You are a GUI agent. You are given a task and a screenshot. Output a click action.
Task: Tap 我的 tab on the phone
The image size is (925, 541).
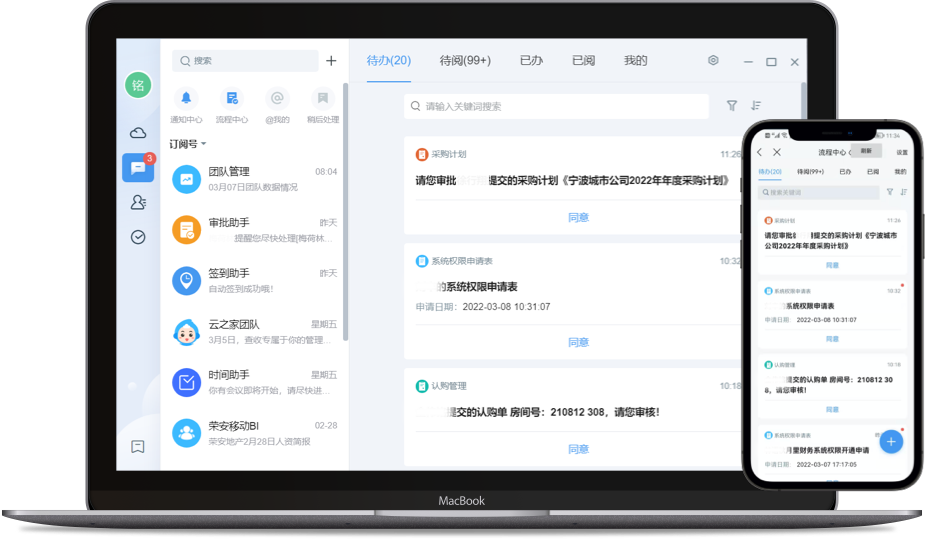[x=900, y=172]
